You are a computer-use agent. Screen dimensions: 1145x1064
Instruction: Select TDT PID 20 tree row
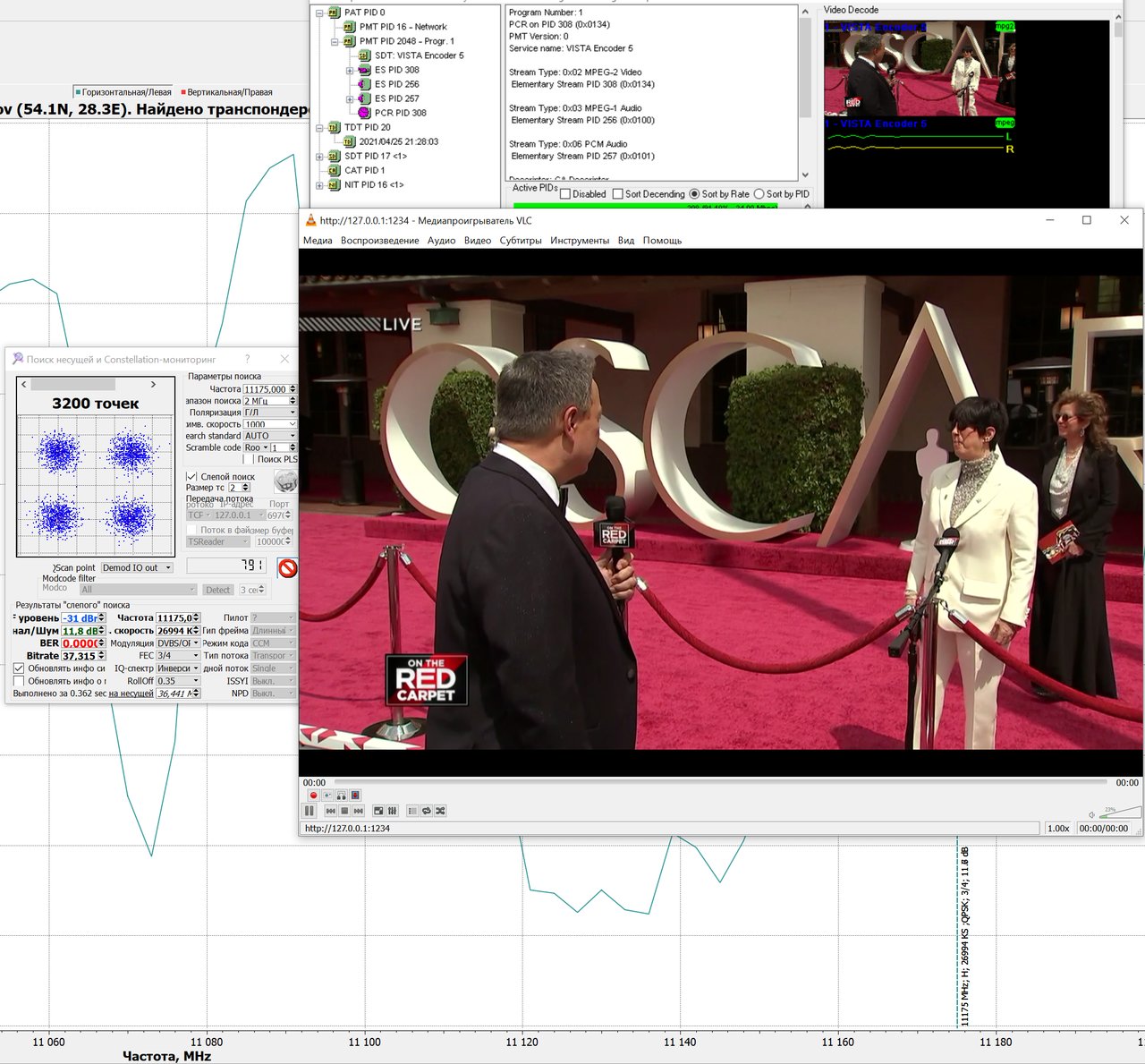(x=367, y=127)
